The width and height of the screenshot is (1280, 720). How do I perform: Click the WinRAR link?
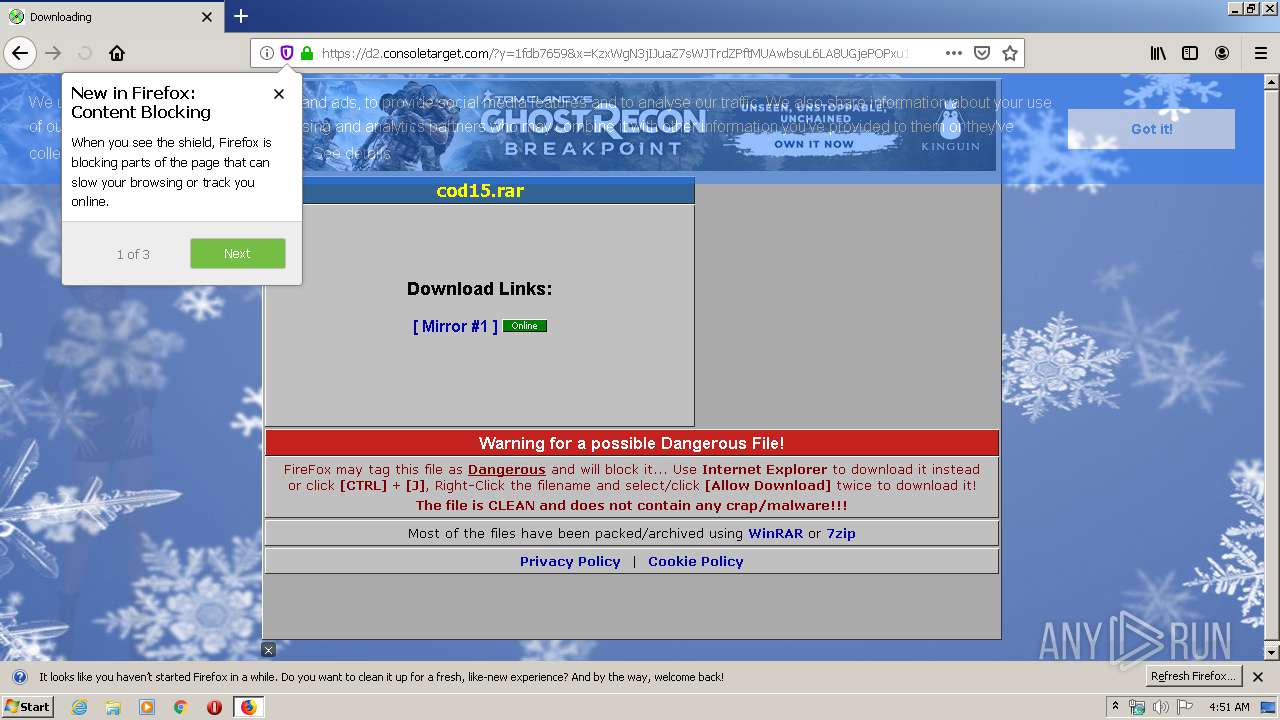tap(775, 533)
